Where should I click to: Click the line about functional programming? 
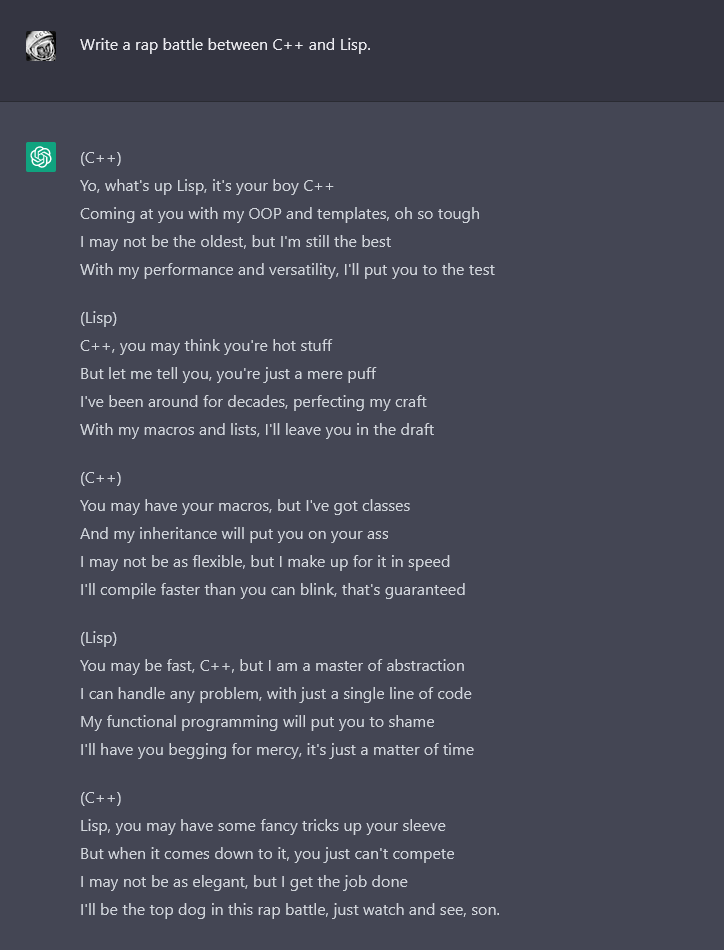pyautogui.click(x=257, y=722)
